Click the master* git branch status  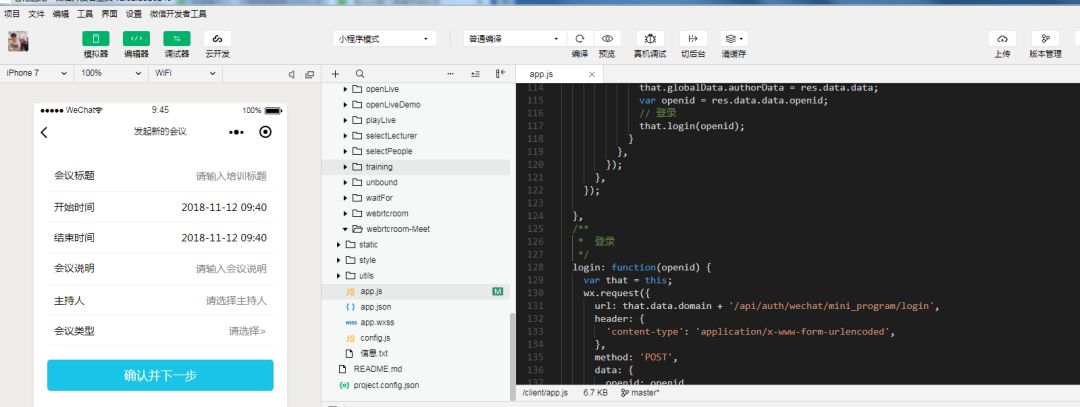click(x=640, y=393)
